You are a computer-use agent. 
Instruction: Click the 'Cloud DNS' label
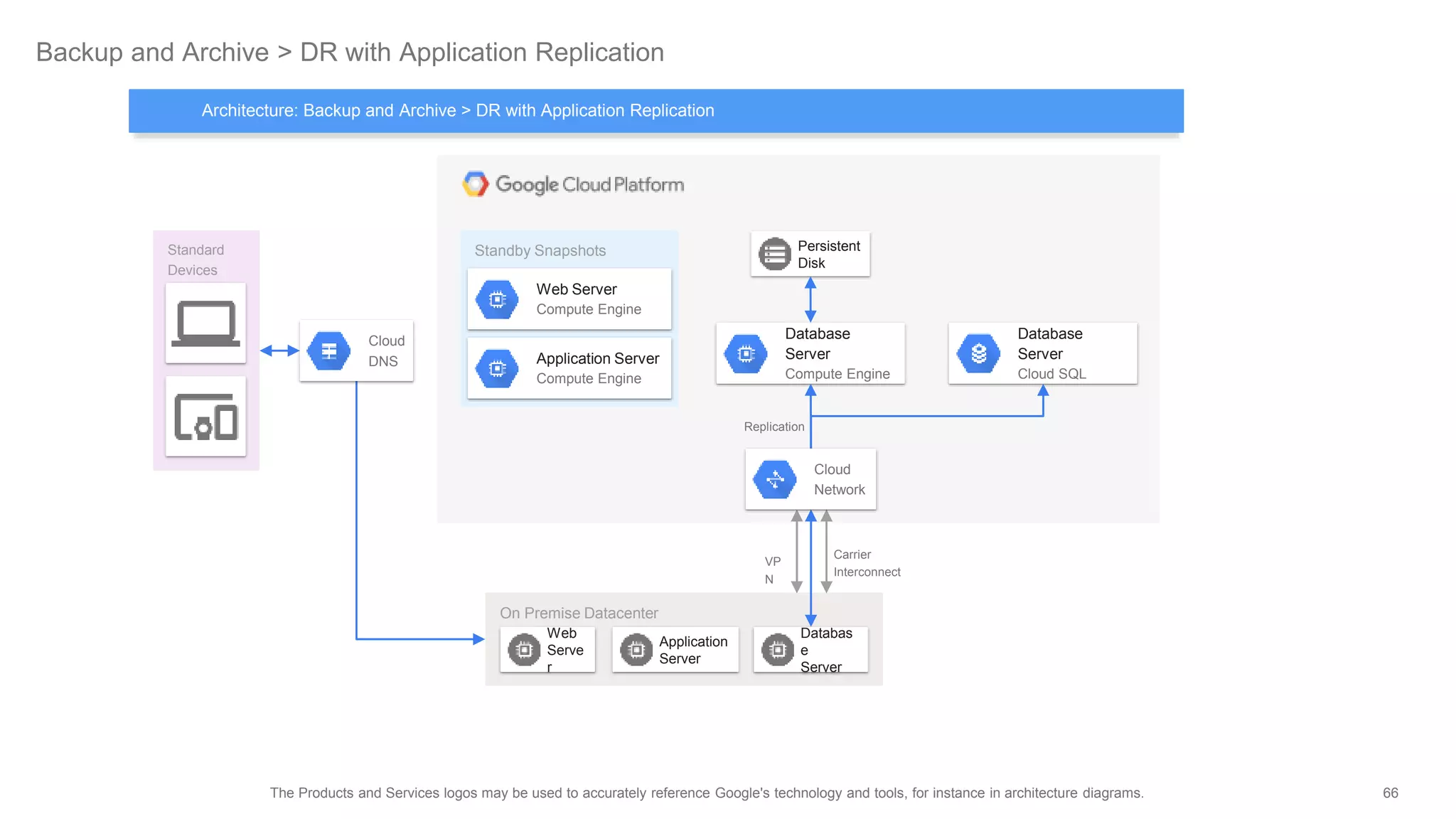pos(386,351)
